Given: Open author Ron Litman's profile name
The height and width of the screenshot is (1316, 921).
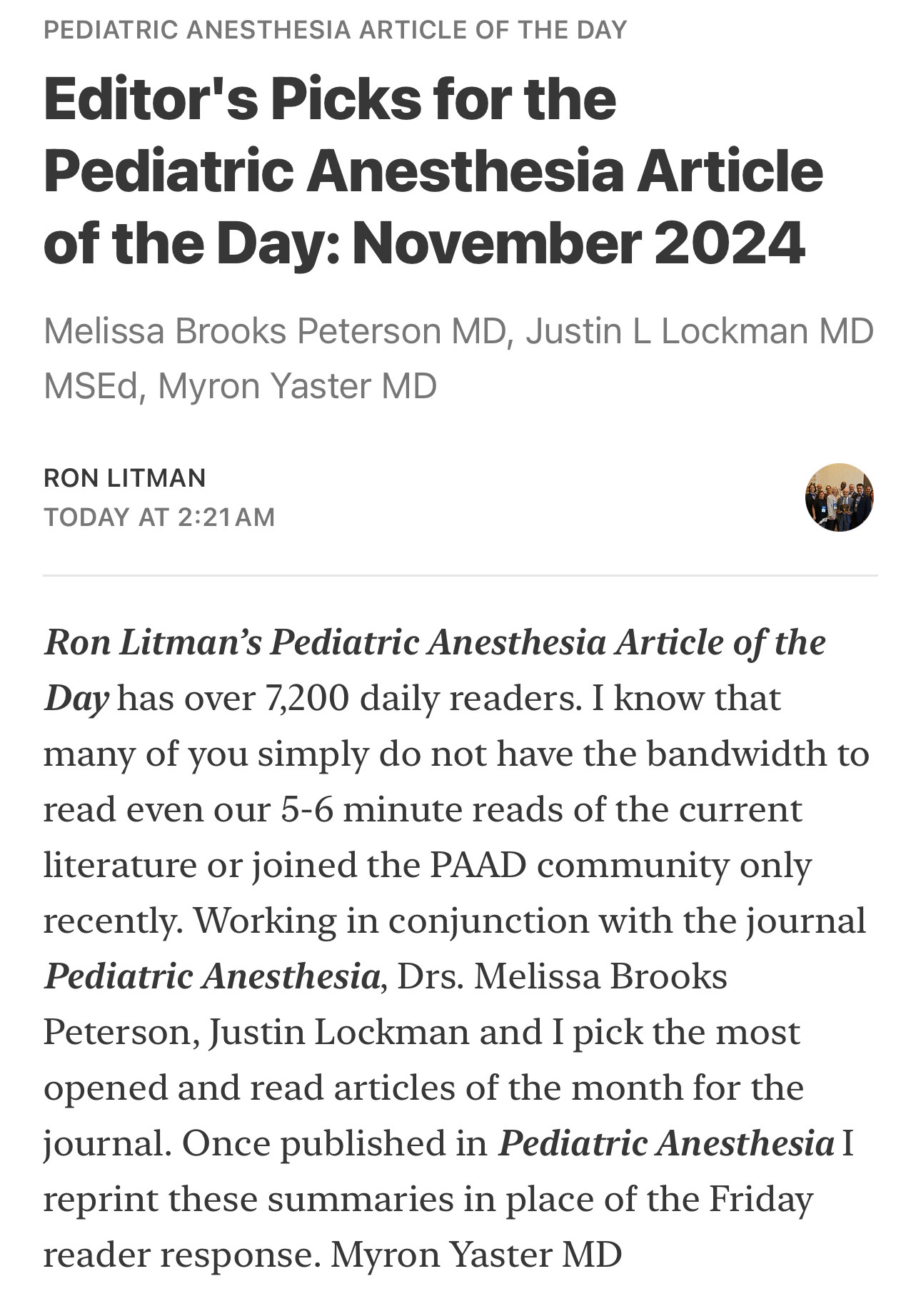Looking at the screenshot, I should [125, 477].
